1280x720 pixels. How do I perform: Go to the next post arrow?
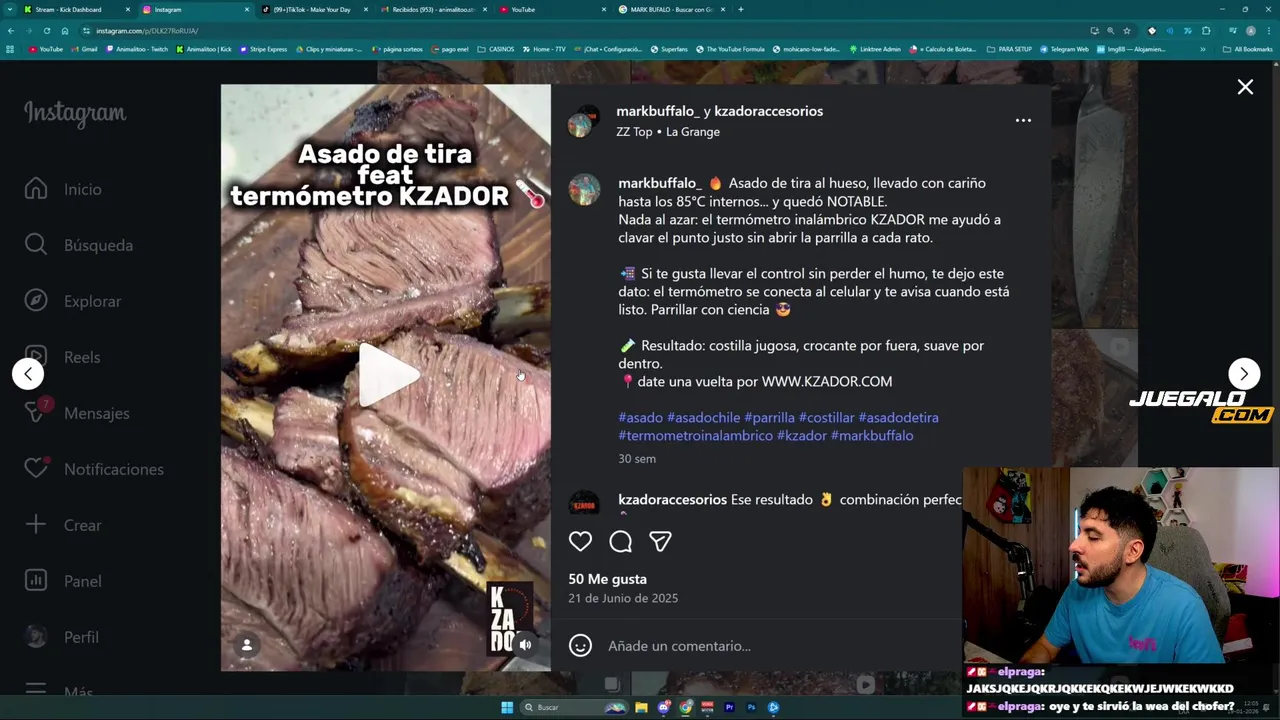pyautogui.click(x=1244, y=373)
